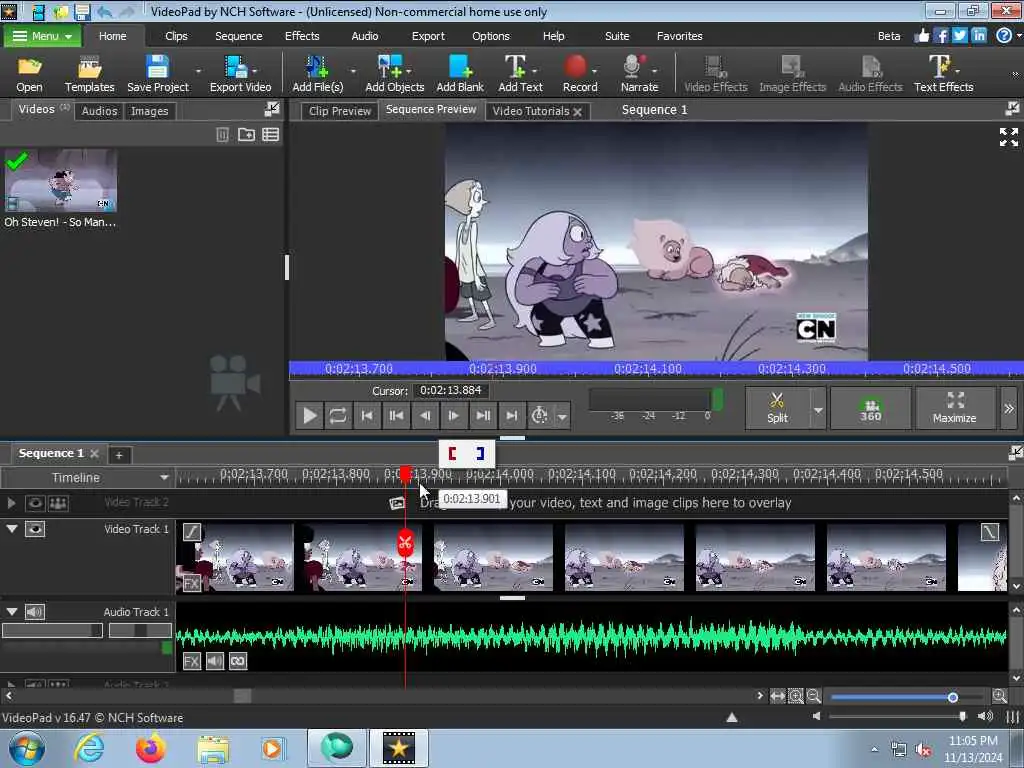This screenshot has width=1024, height=768.
Task: Click the Add Text icon
Action: point(520,74)
